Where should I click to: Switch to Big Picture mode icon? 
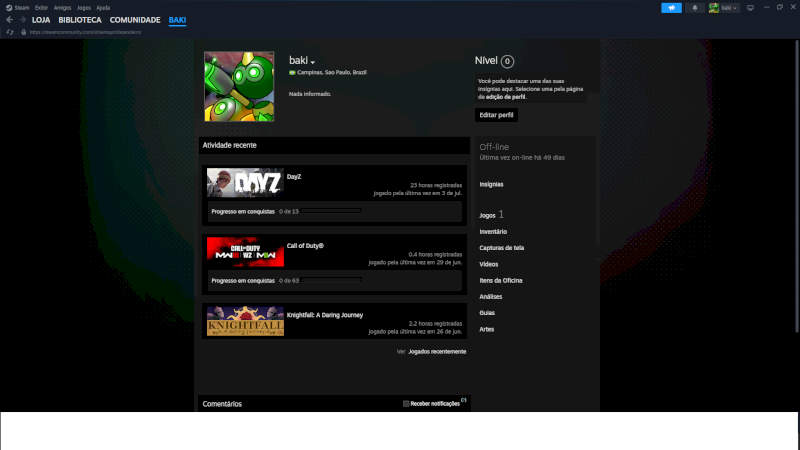pos(750,7)
